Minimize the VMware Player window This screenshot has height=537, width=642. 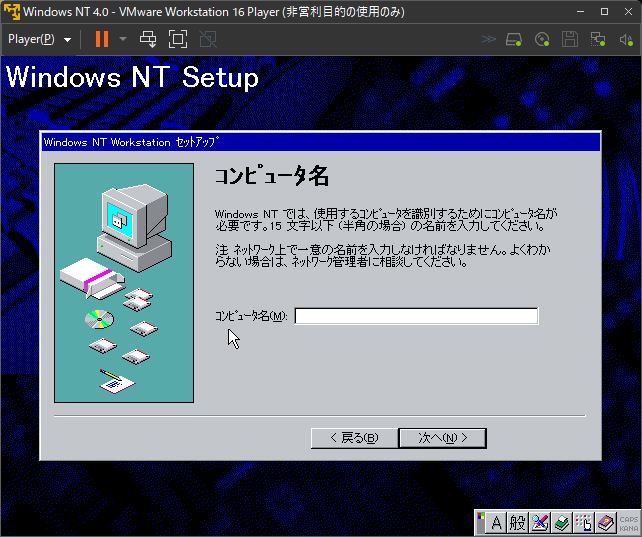tap(580, 11)
